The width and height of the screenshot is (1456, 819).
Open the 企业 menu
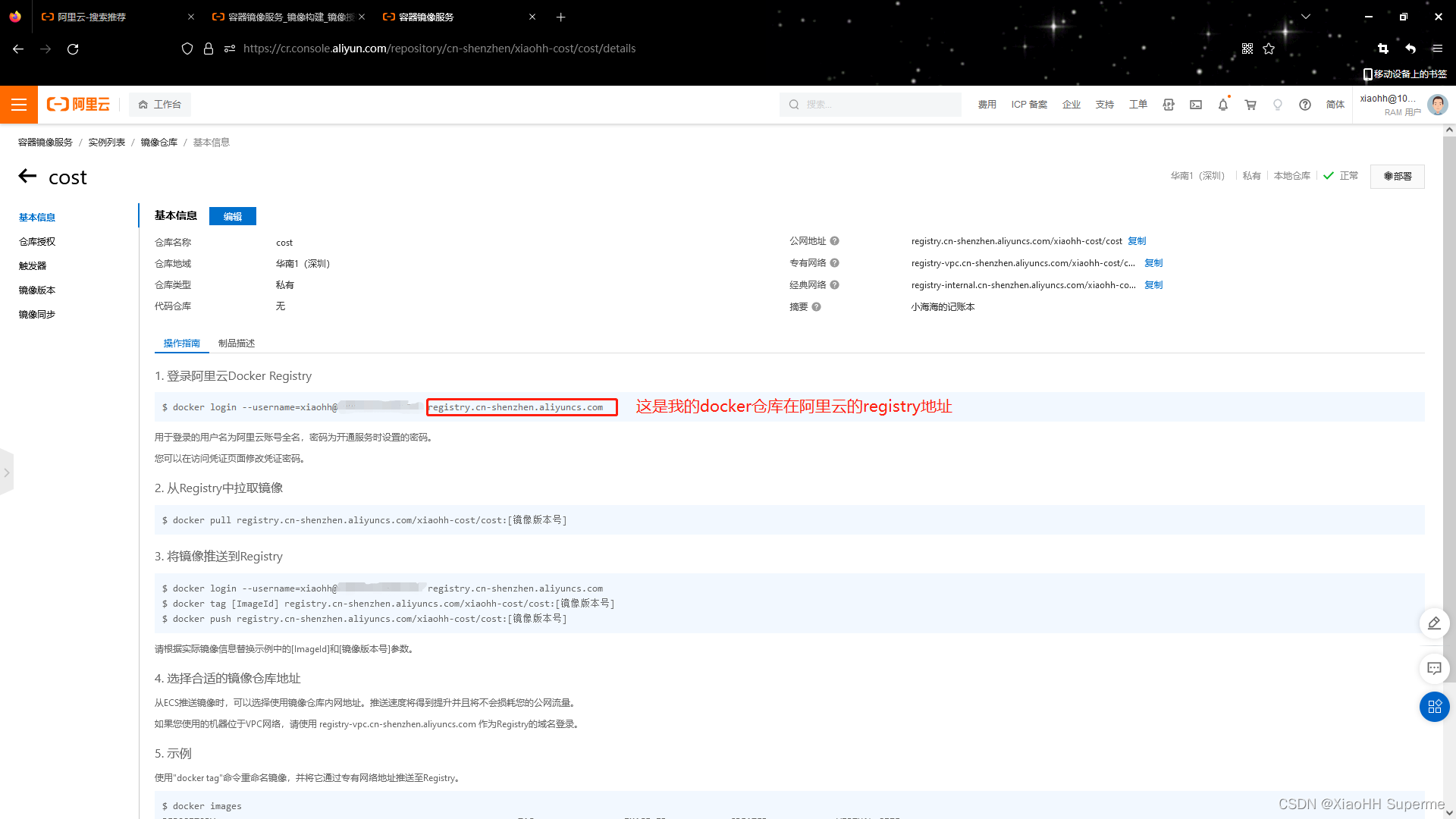(x=1072, y=105)
